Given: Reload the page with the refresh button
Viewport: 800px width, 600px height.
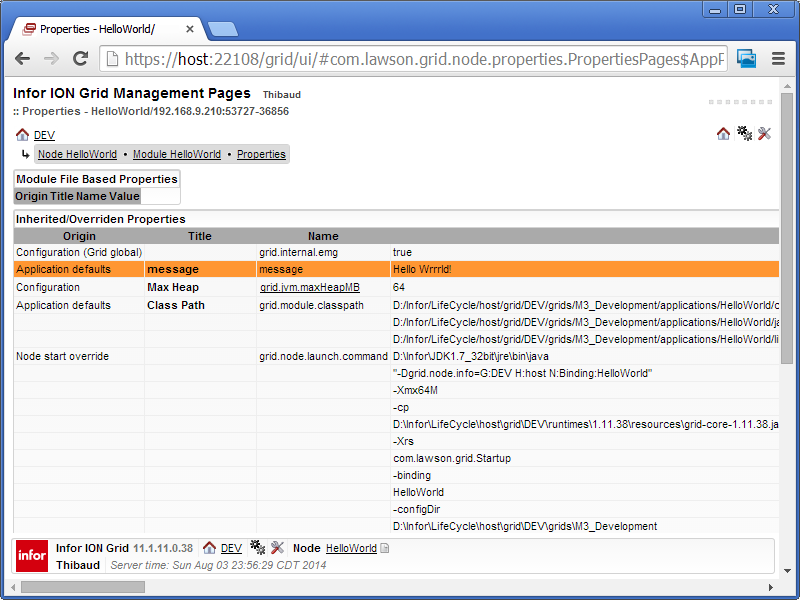Looking at the screenshot, I should click(x=80, y=59).
